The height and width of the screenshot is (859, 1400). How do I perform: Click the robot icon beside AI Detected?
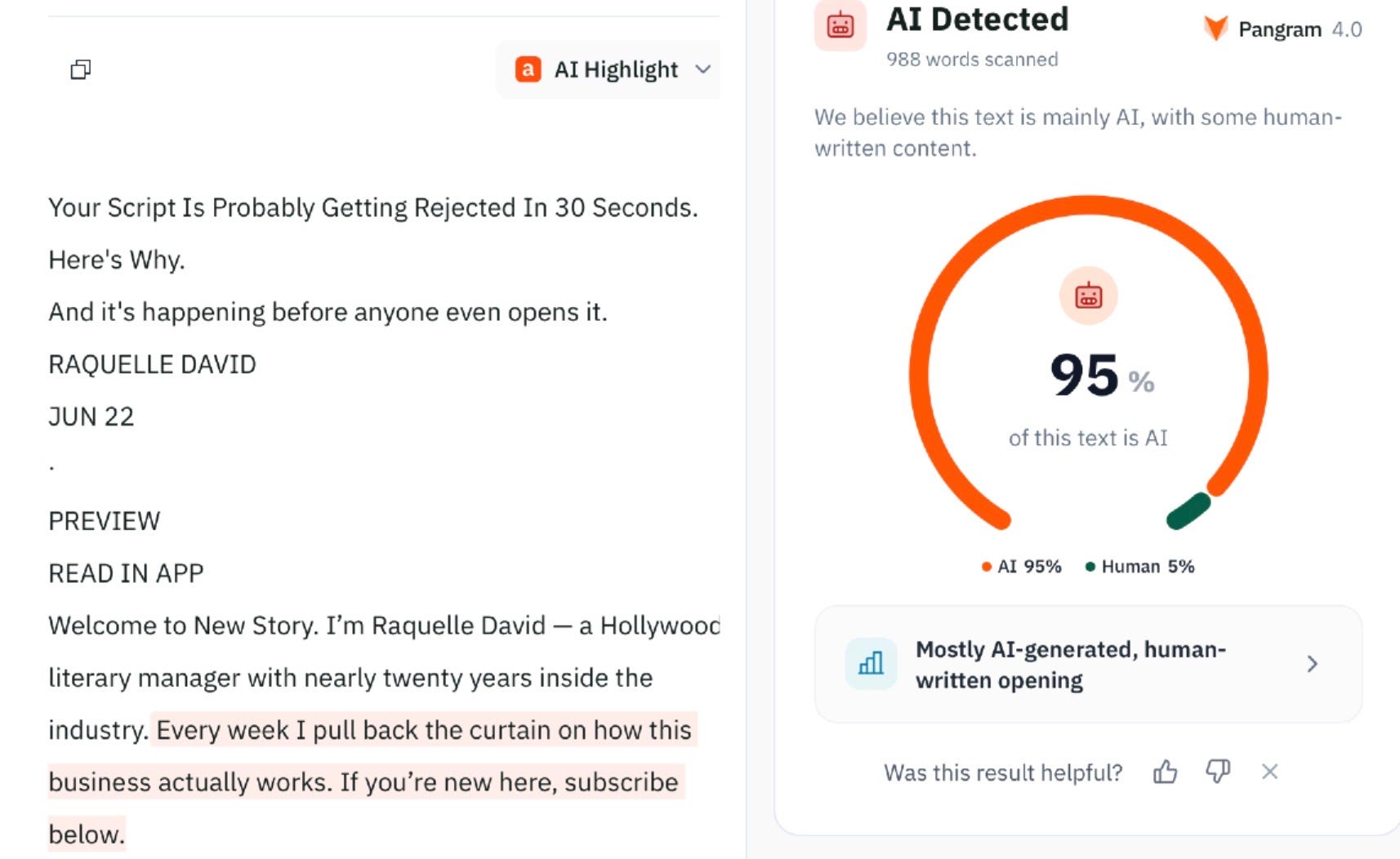(840, 25)
